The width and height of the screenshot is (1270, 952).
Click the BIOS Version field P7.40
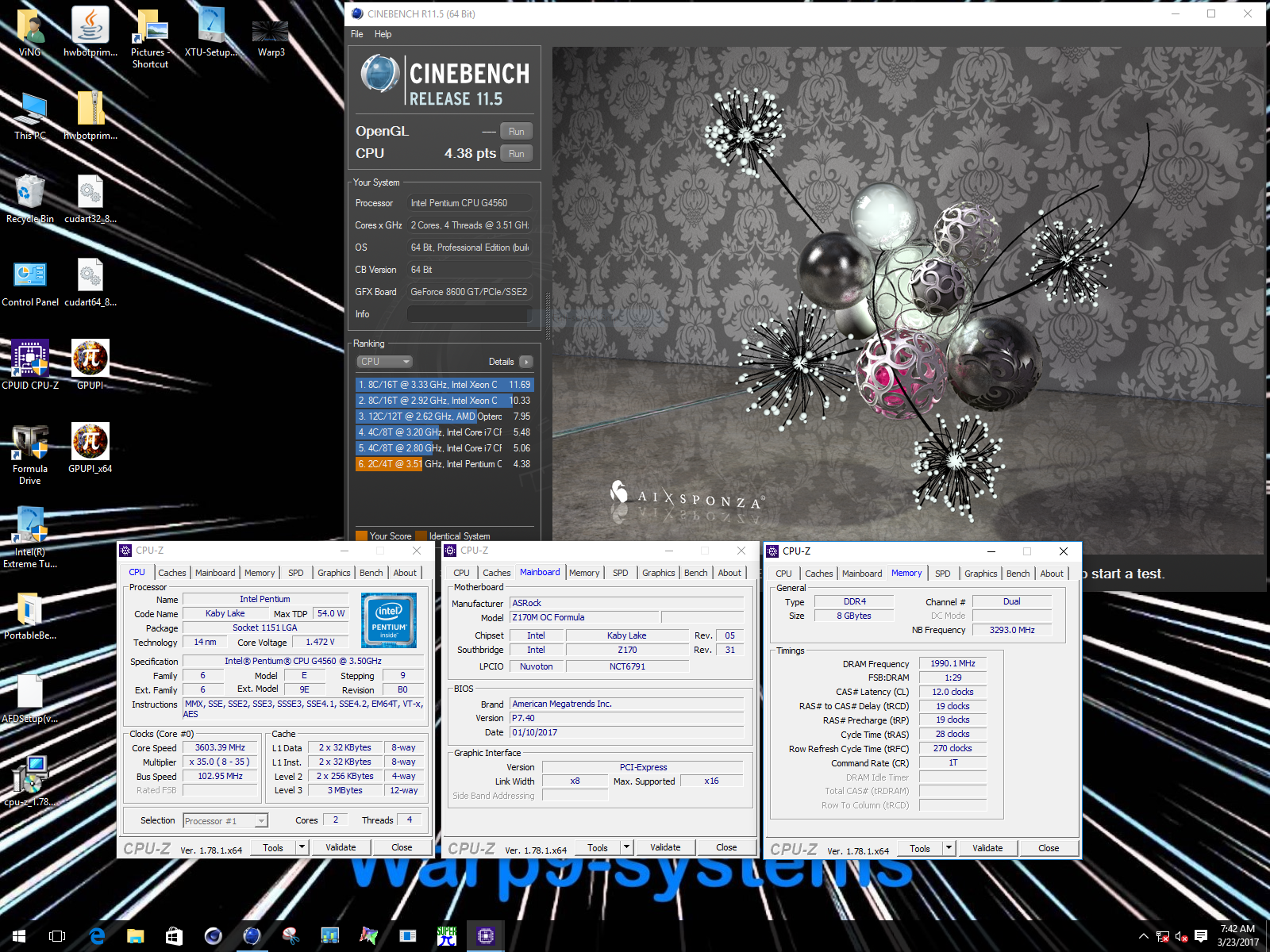pyautogui.click(x=627, y=718)
